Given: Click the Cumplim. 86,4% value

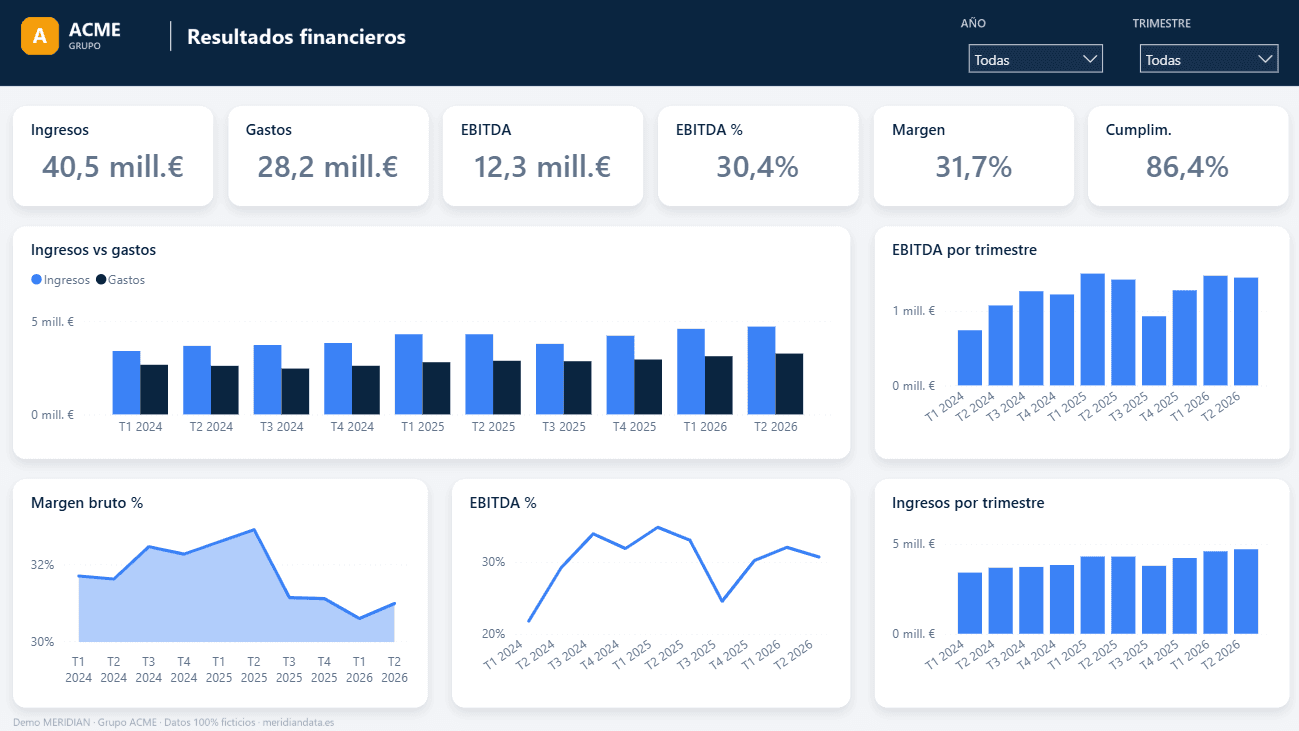Looking at the screenshot, I should coord(1187,167).
